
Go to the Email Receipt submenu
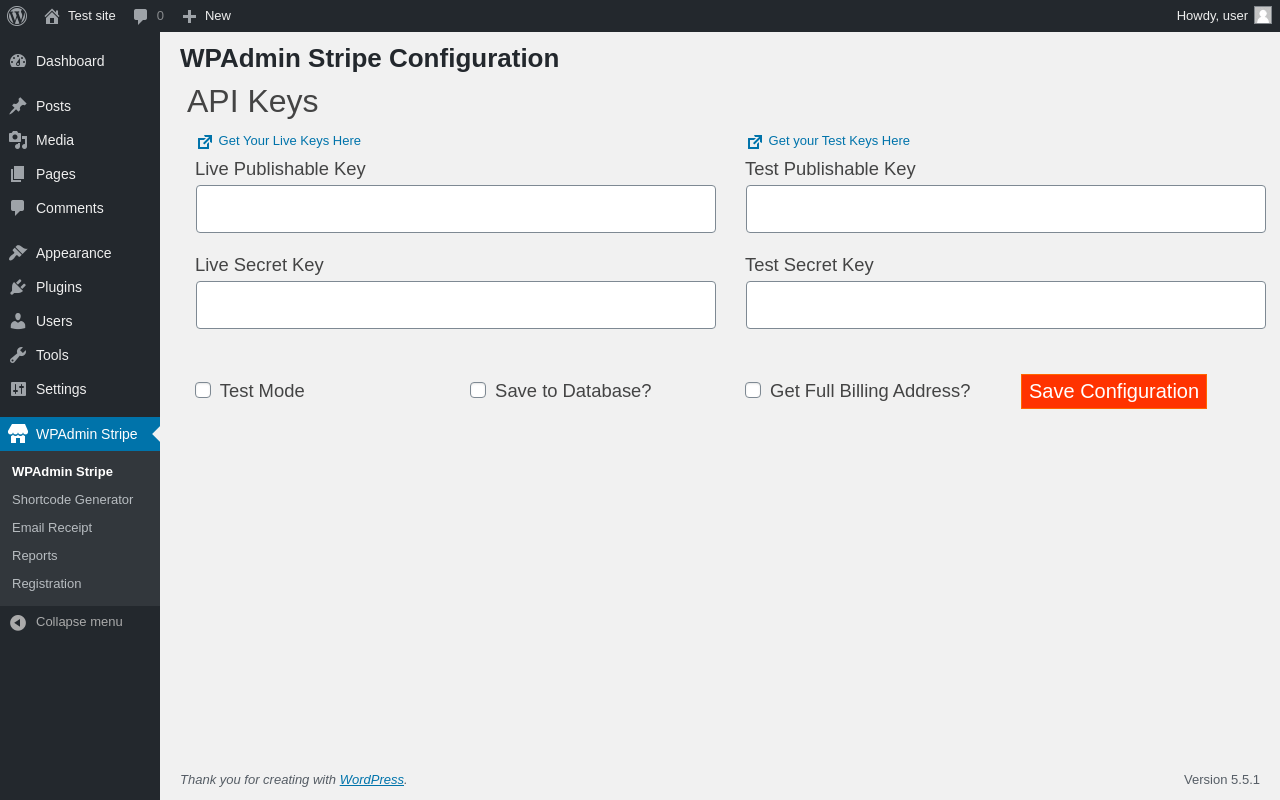(x=52, y=527)
